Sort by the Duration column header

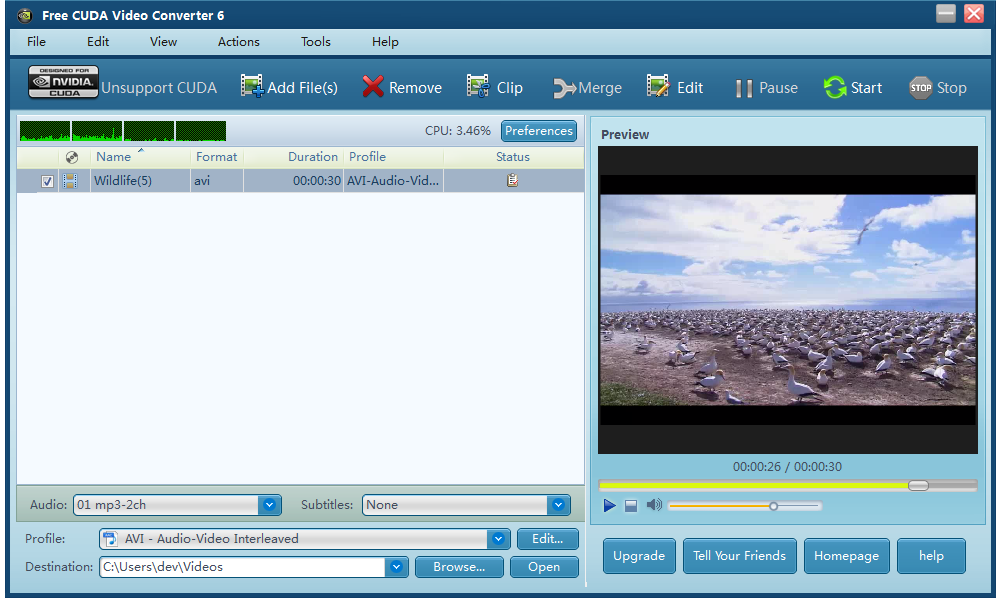312,157
